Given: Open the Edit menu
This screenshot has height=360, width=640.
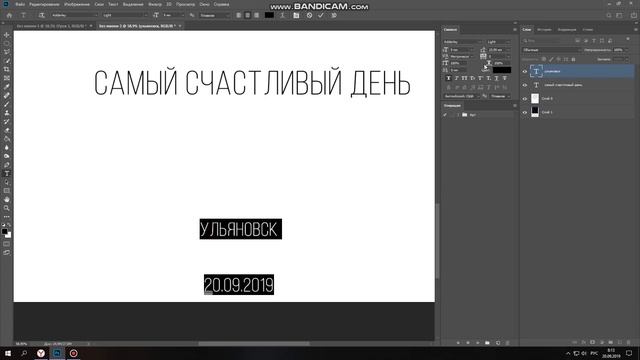Looking at the screenshot, I should pos(44,4).
